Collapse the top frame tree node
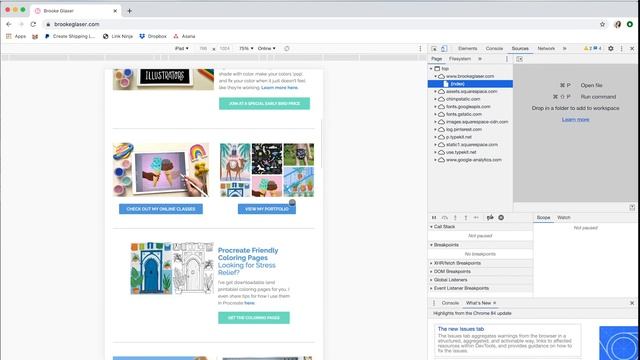Screen dimensions: 640x360 click(x=431, y=69)
